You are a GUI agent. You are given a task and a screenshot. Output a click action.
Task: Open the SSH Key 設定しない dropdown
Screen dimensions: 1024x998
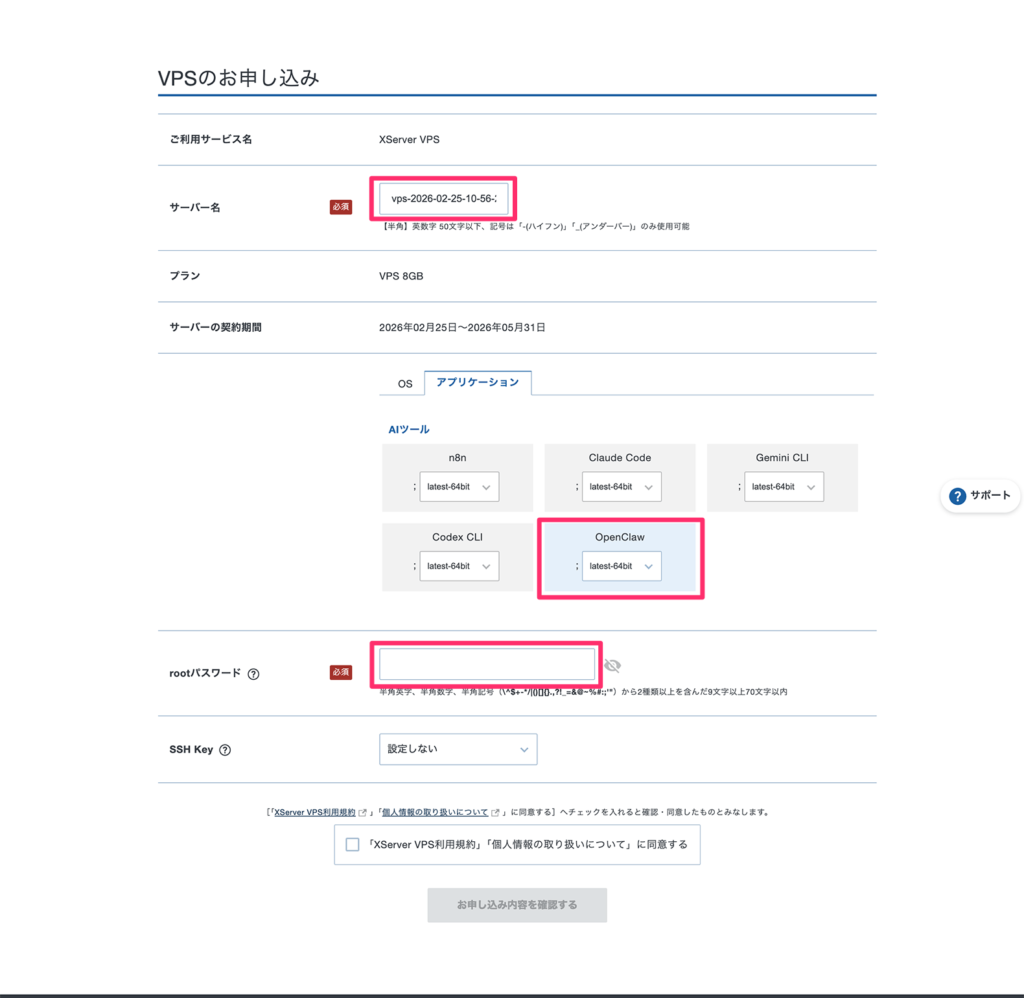[458, 748]
